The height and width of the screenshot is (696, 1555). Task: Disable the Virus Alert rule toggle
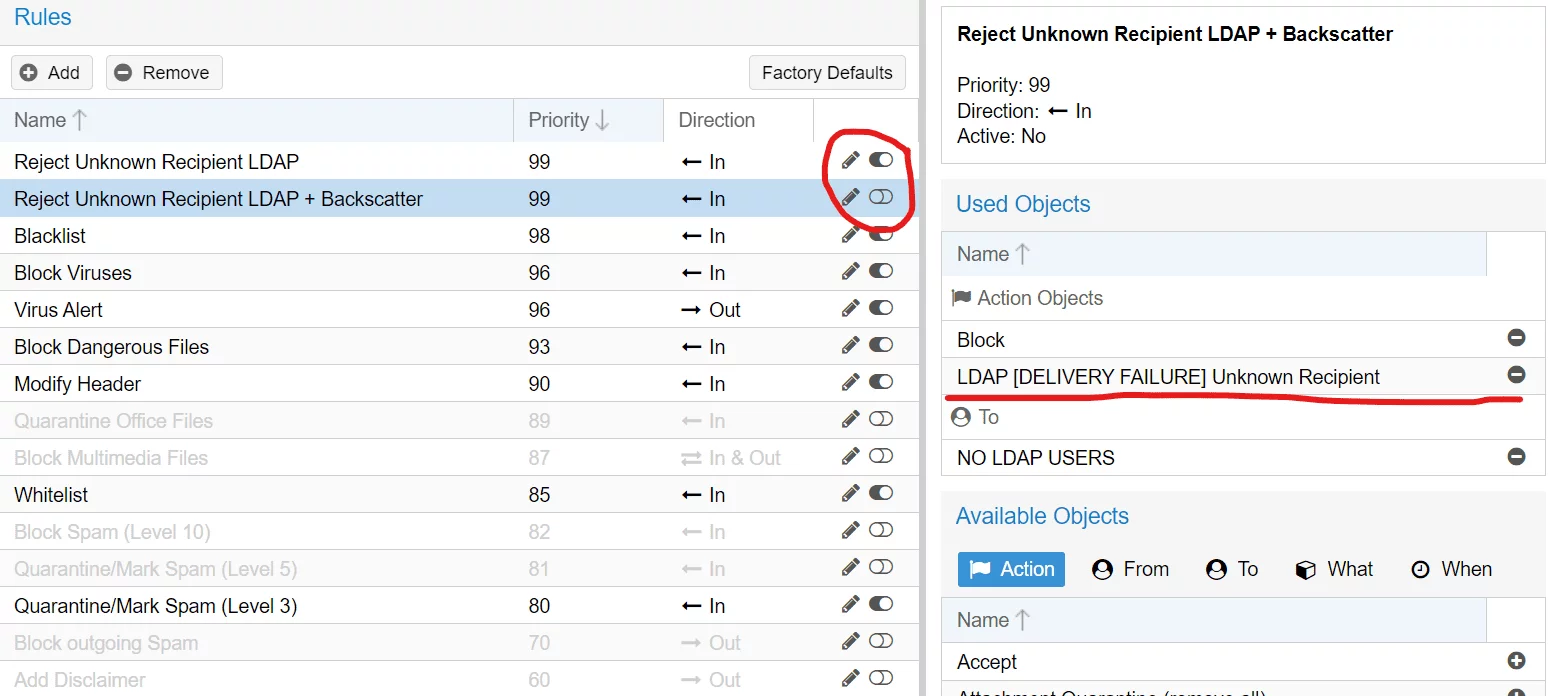point(881,309)
